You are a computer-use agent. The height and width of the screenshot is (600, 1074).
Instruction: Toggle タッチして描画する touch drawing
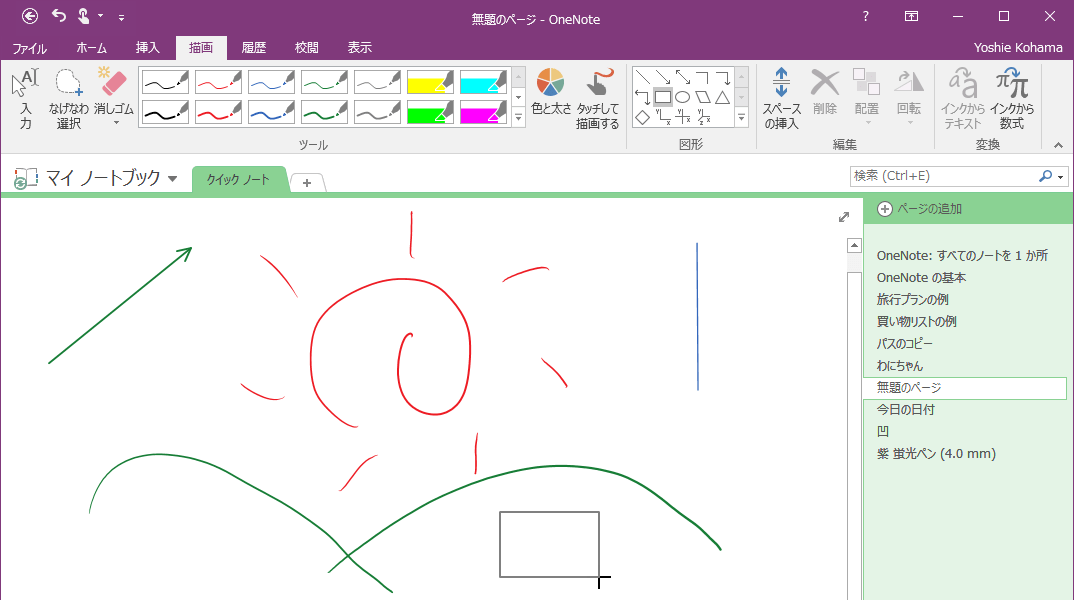pyautogui.click(x=597, y=99)
